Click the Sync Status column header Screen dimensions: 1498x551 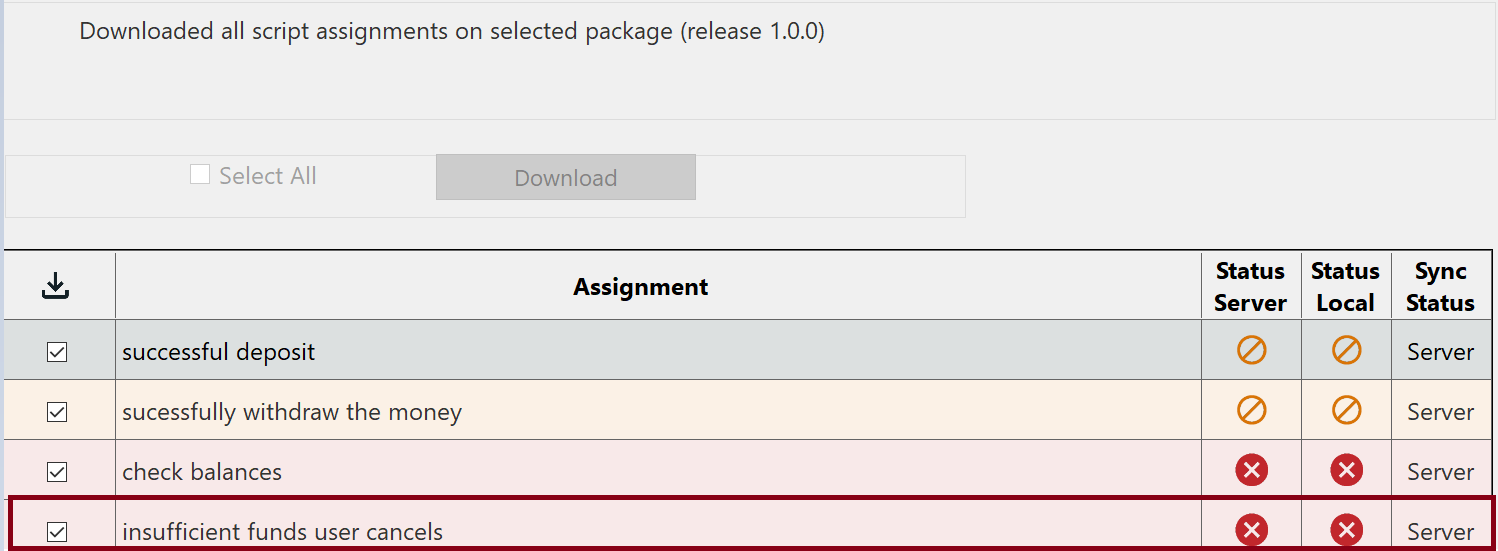coord(1440,287)
